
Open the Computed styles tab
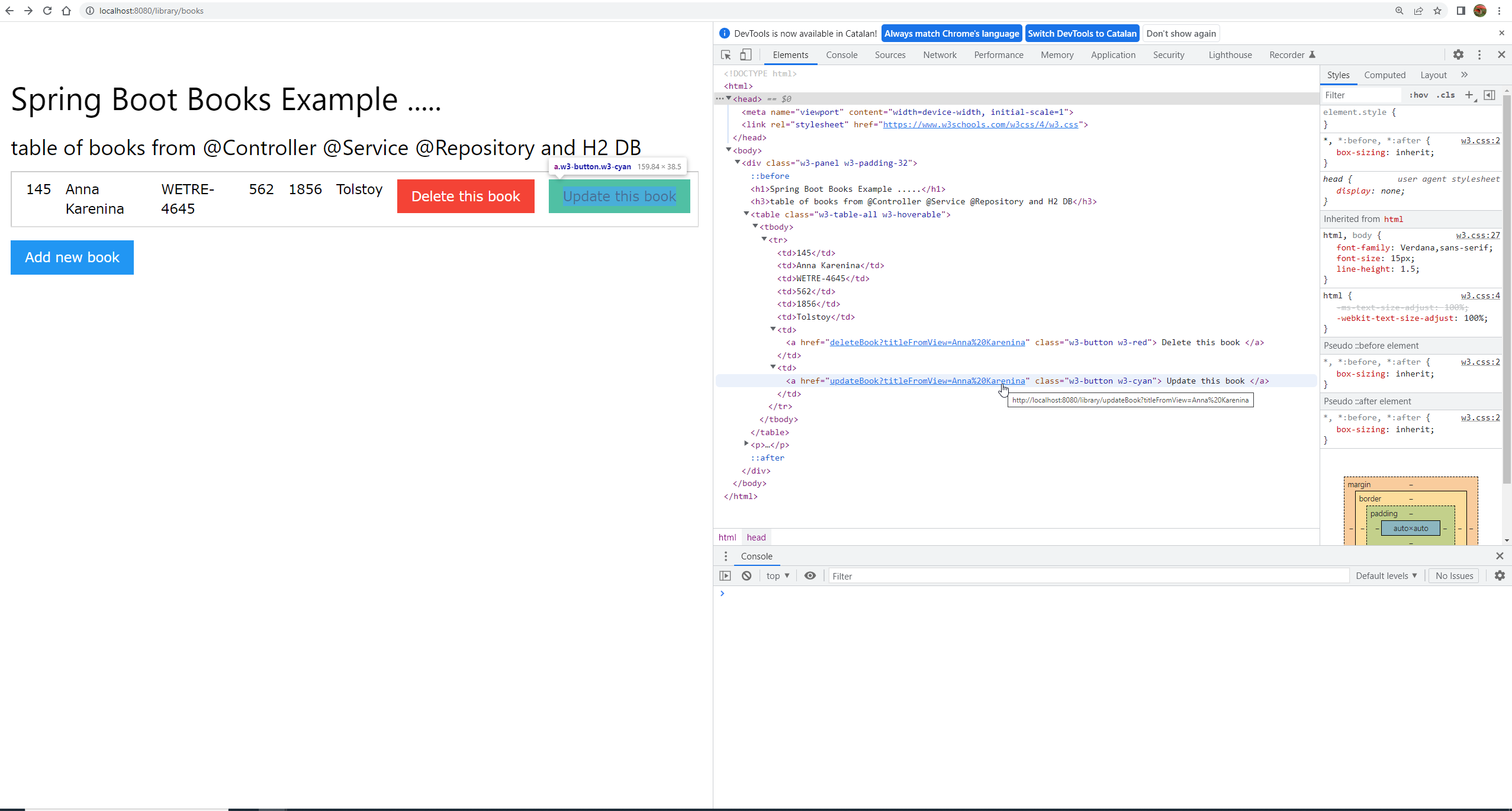coord(1385,75)
